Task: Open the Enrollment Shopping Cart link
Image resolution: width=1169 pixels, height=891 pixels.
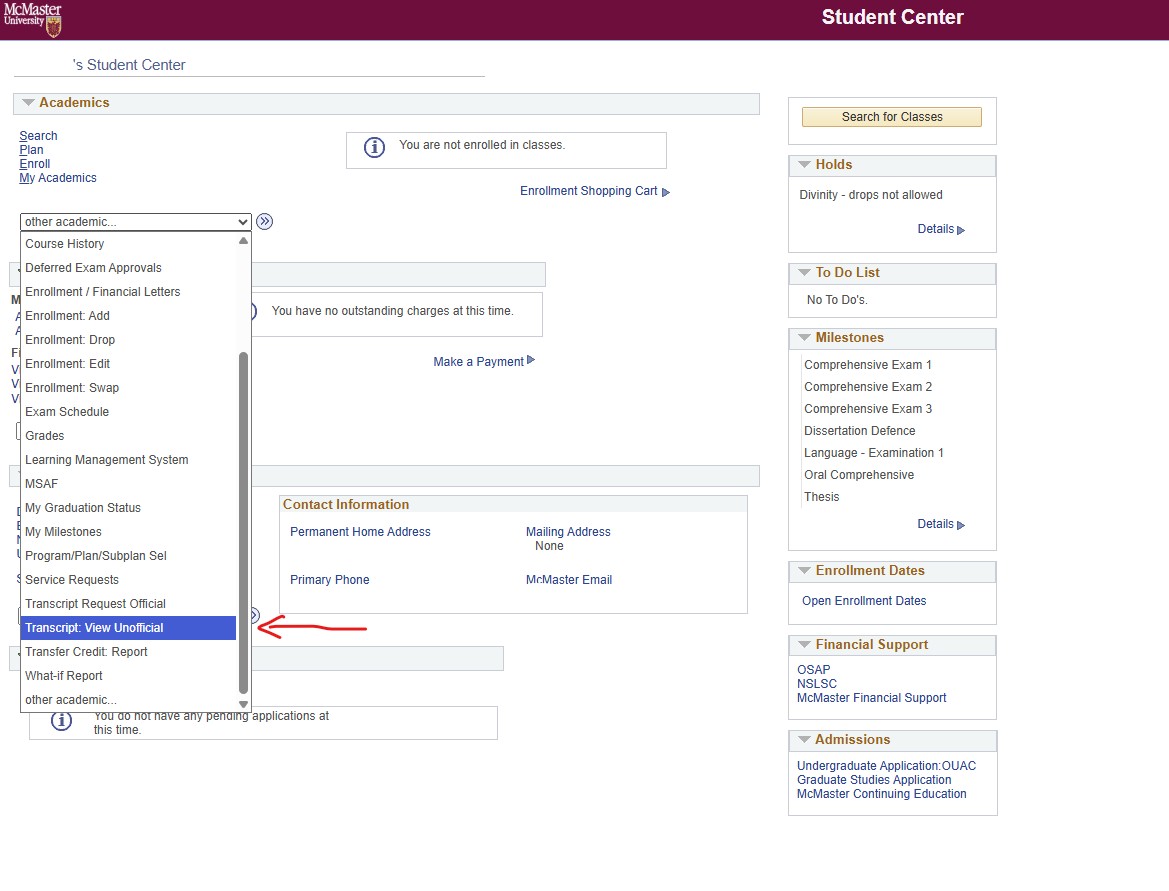Action: point(588,191)
